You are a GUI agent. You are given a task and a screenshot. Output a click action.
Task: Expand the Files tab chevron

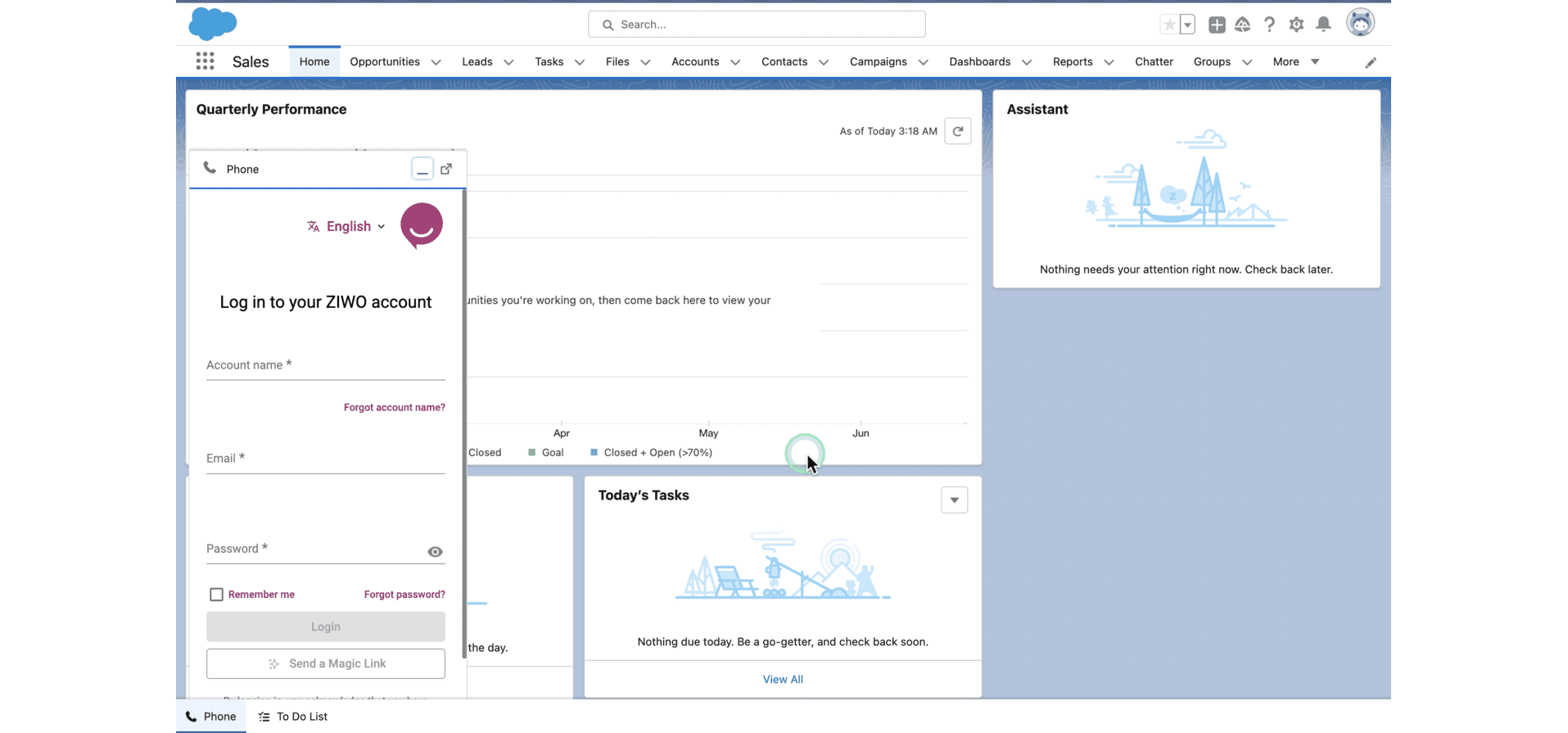(645, 62)
